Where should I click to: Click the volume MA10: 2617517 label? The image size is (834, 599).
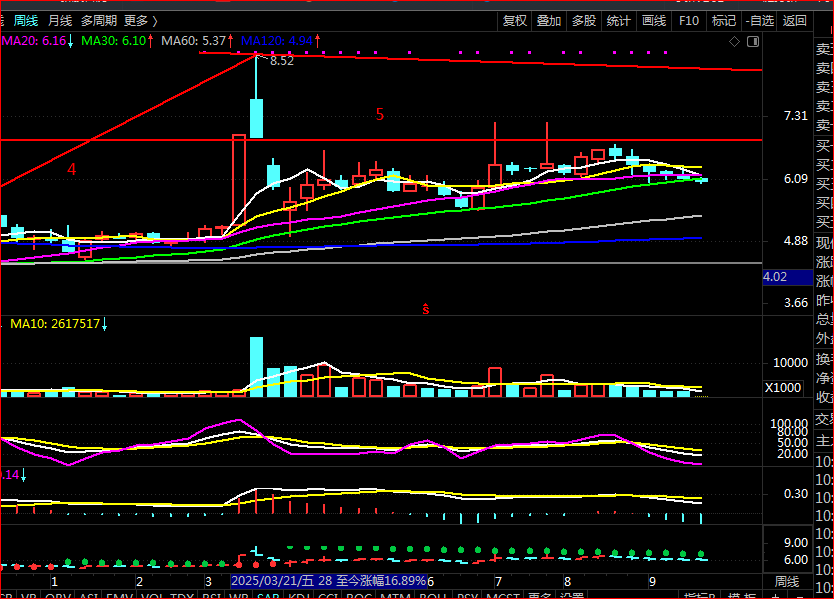59,323
